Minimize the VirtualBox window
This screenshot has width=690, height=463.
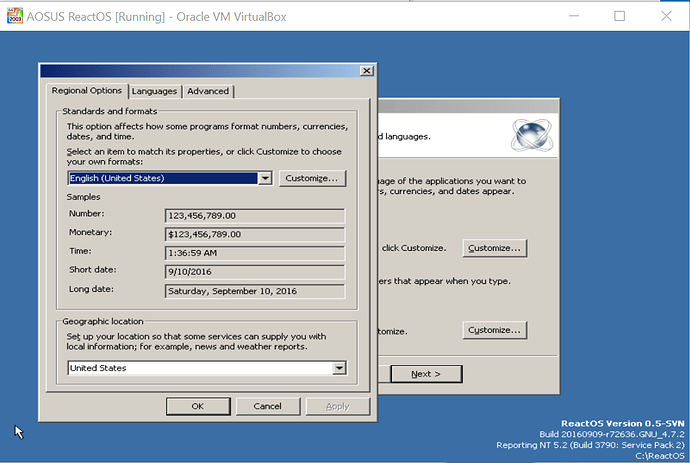(x=571, y=16)
